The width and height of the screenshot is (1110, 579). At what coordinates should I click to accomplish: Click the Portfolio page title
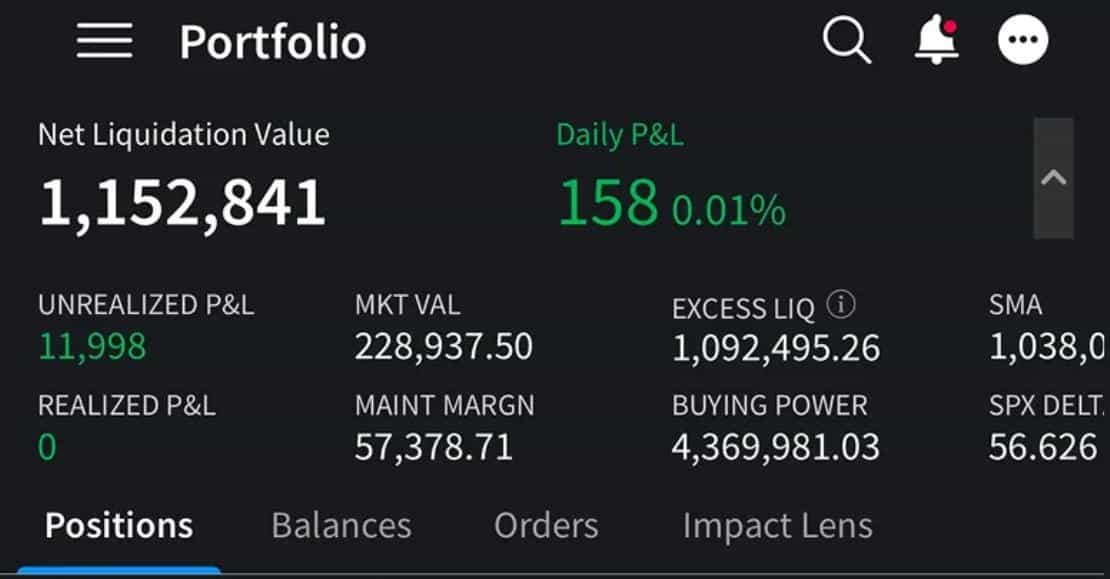(273, 42)
